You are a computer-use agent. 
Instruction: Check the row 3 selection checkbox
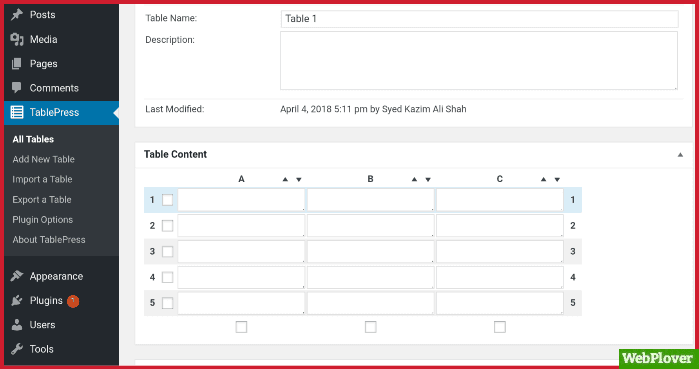(x=168, y=251)
